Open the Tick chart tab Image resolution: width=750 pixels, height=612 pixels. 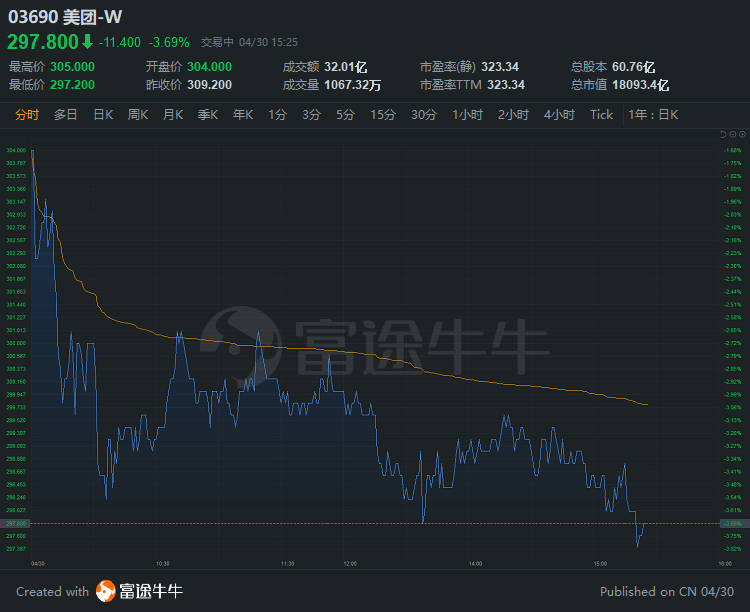tap(601, 115)
